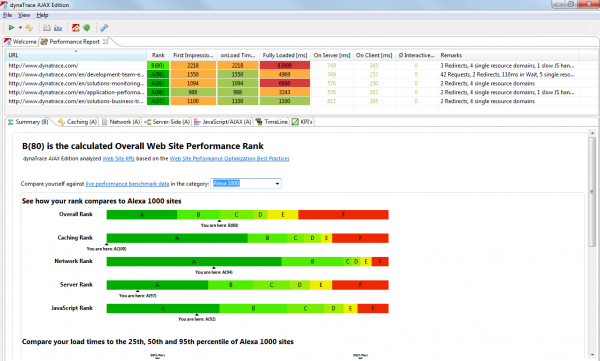This screenshot has width=600, height=361.
Task: Click the green leaf toolbar icon
Action: click(86, 28)
